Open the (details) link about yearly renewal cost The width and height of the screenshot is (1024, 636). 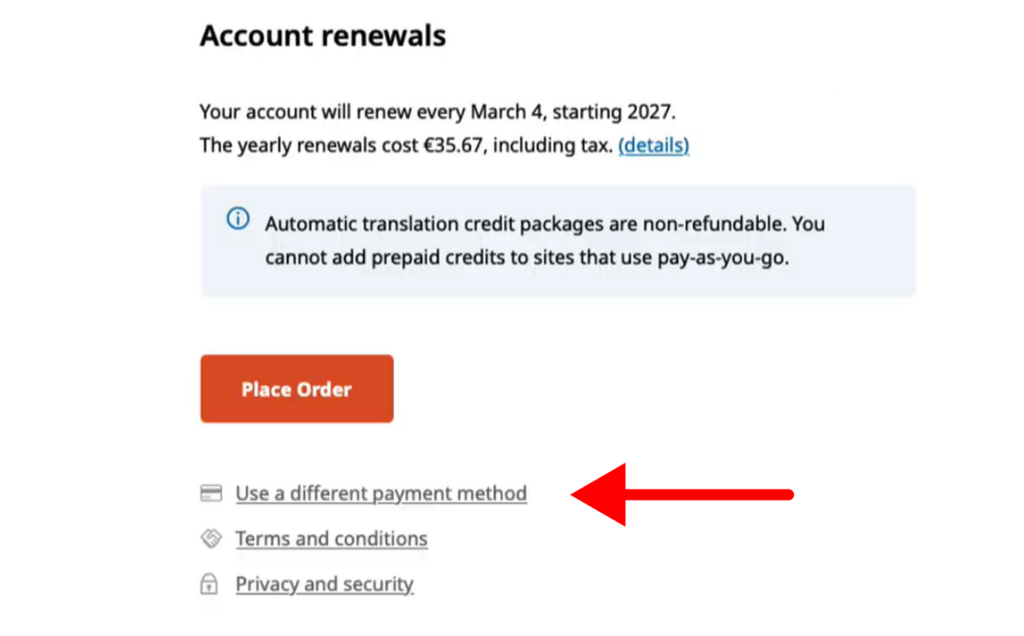[653, 145]
